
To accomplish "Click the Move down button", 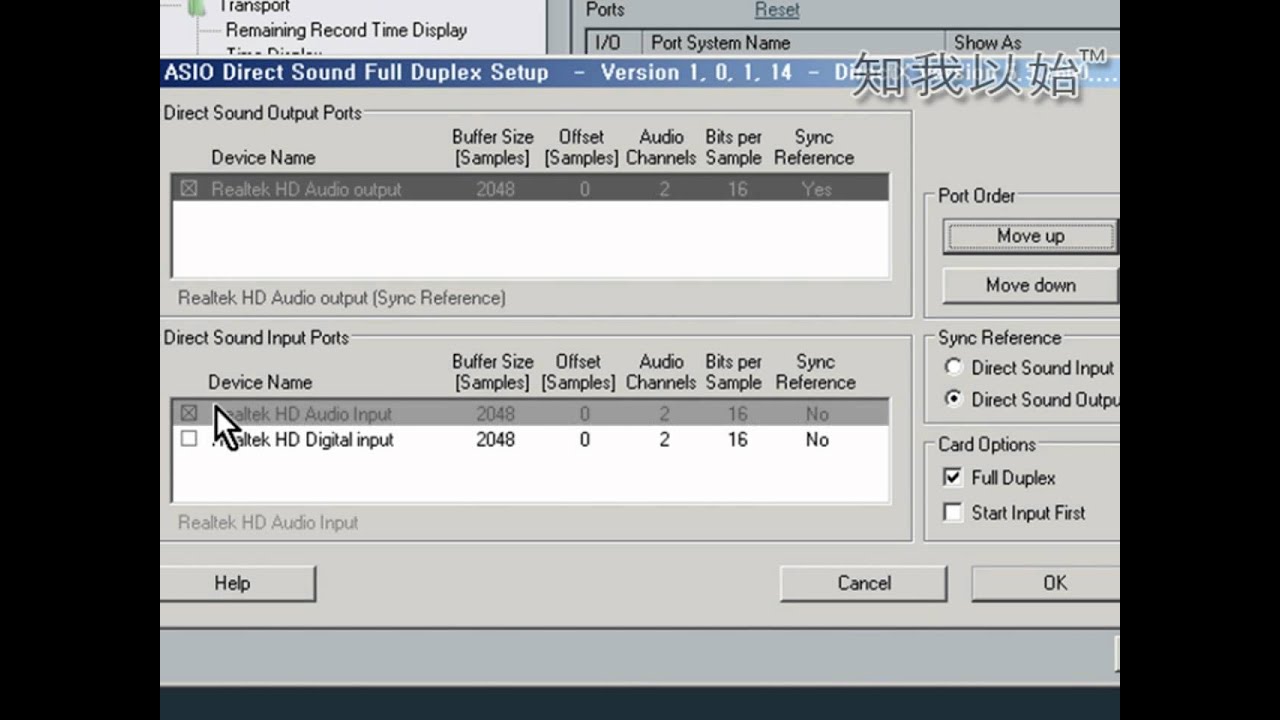I will (x=1030, y=285).
